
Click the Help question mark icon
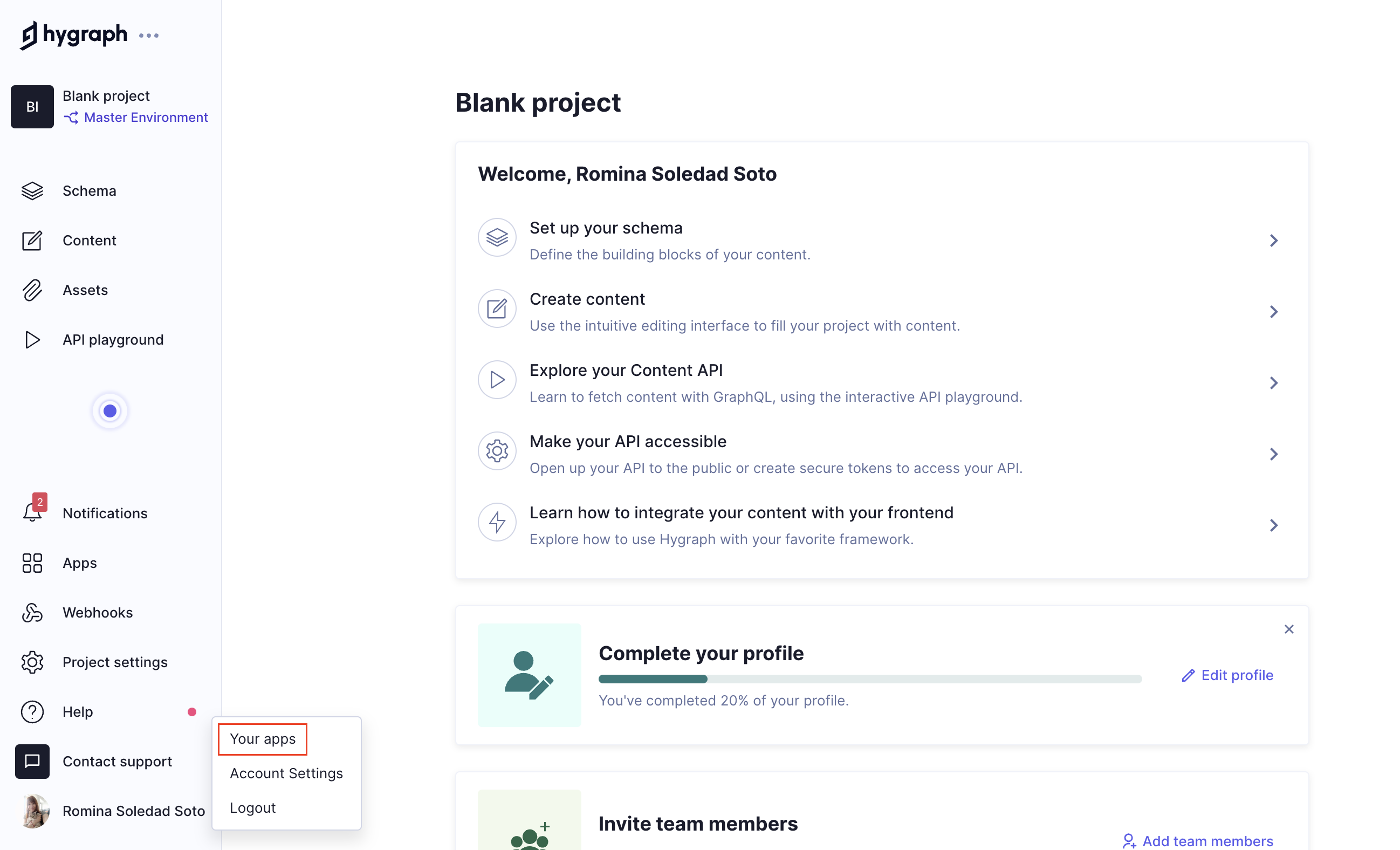tap(32, 711)
